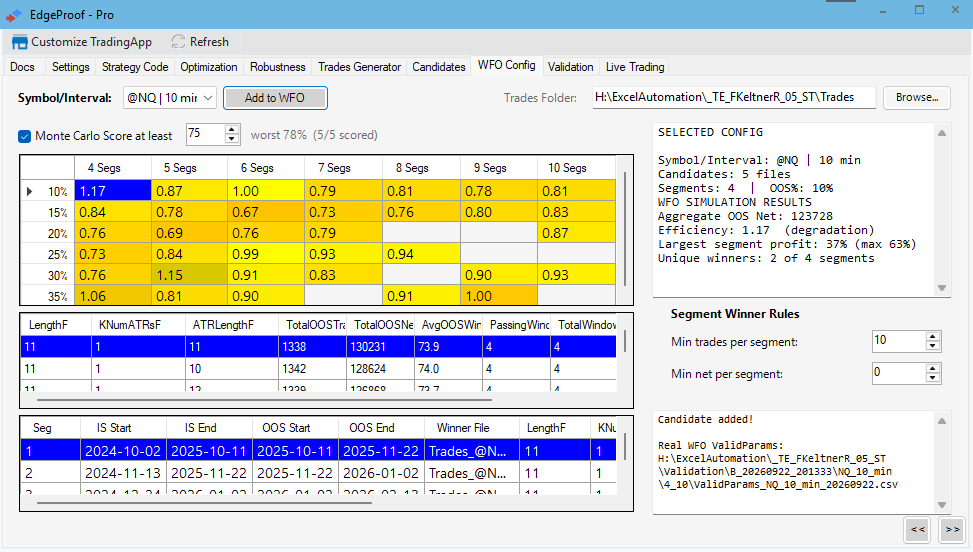Open the Candidates tab
Screen dimensions: 973x552
pyautogui.click(x=439, y=67)
